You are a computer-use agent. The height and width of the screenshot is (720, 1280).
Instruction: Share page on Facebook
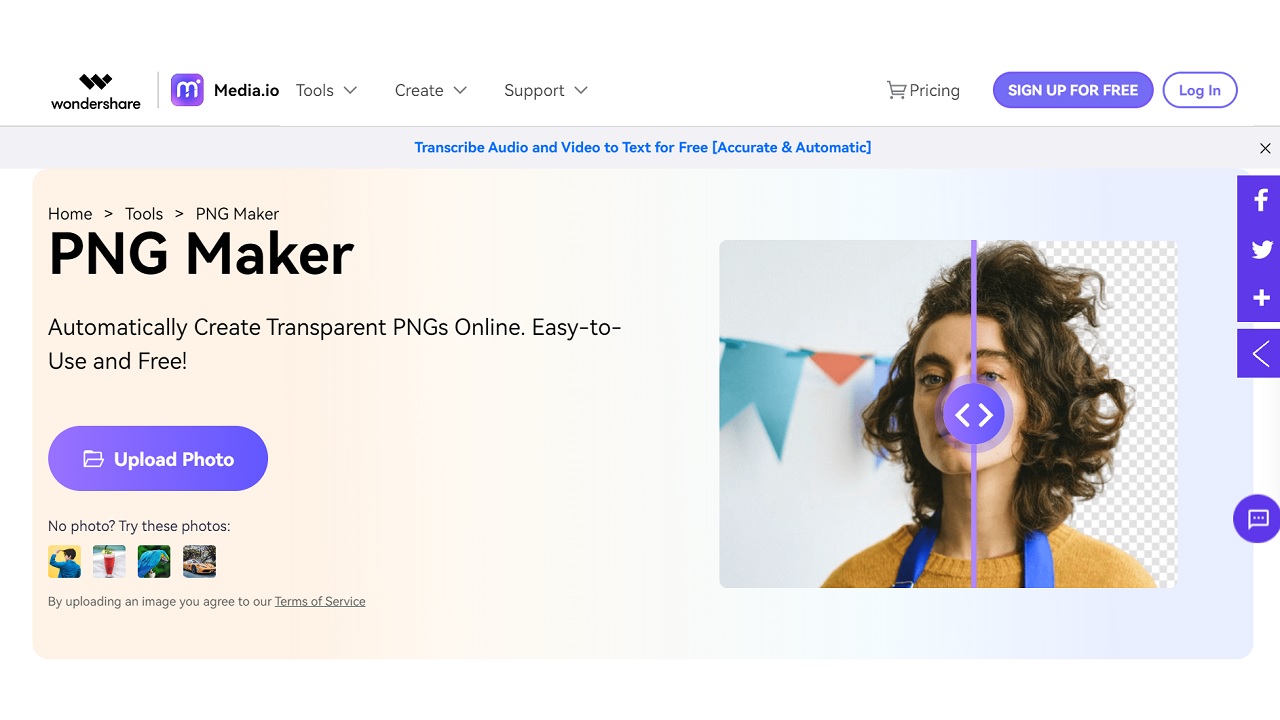[1259, 199]
